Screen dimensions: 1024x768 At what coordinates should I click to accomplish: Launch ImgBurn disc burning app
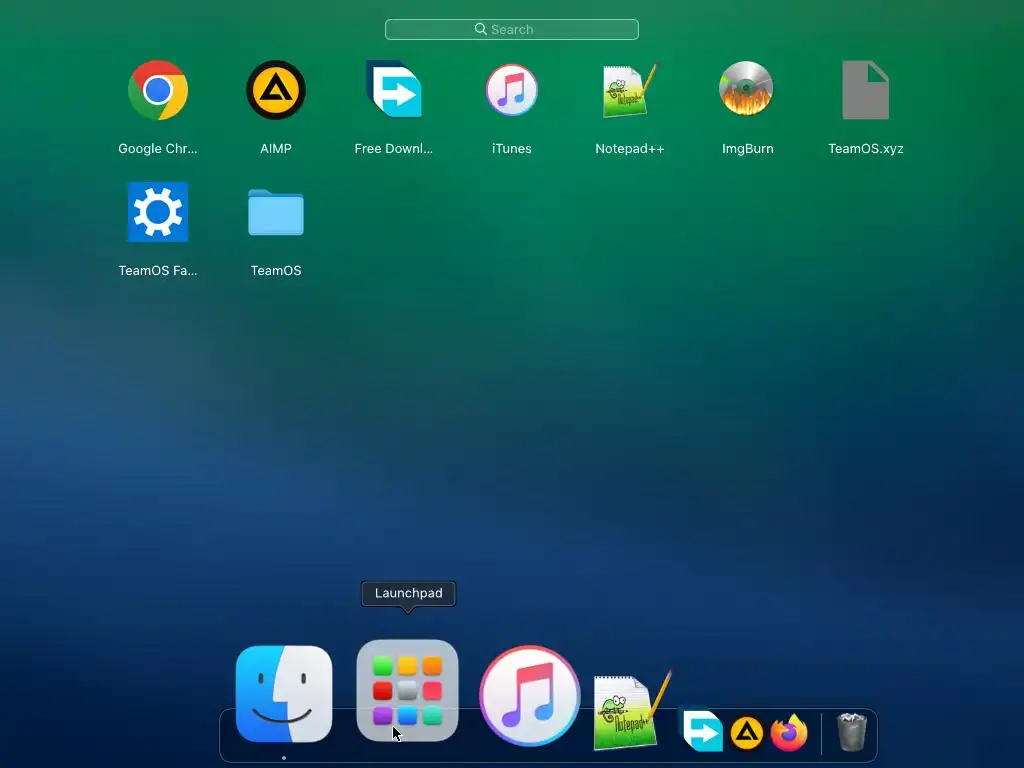[746, 89]
